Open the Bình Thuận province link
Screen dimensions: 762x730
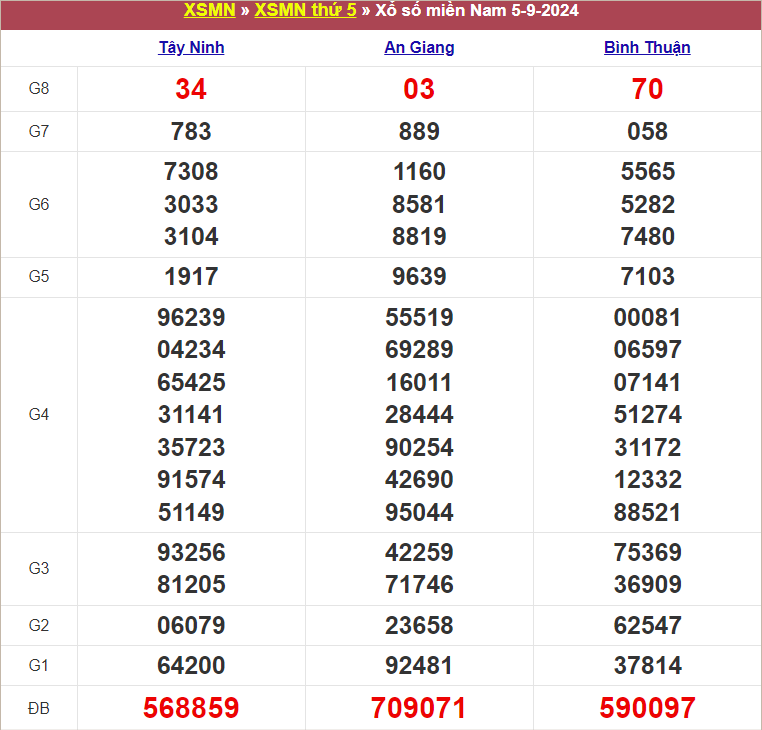pyautogui.click(x=647, y=48)
